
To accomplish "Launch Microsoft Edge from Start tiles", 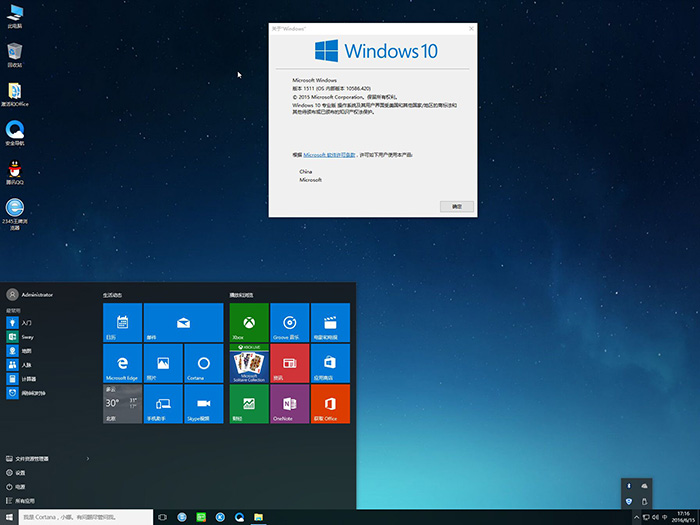I will coord(122,363).
